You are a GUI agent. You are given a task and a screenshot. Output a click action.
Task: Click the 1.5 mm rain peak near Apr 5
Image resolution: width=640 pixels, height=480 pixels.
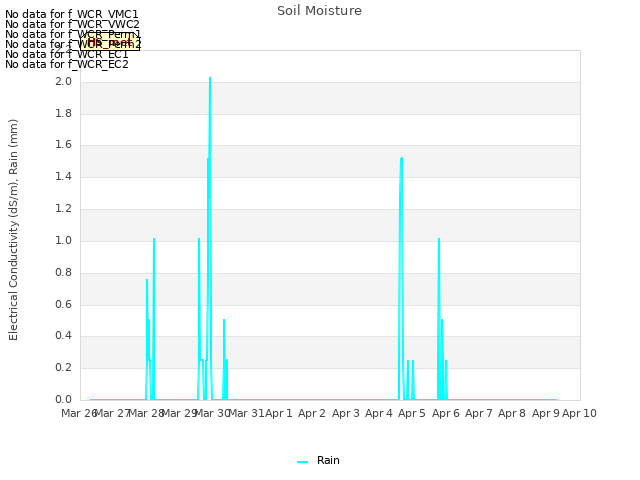pos(402,158)
